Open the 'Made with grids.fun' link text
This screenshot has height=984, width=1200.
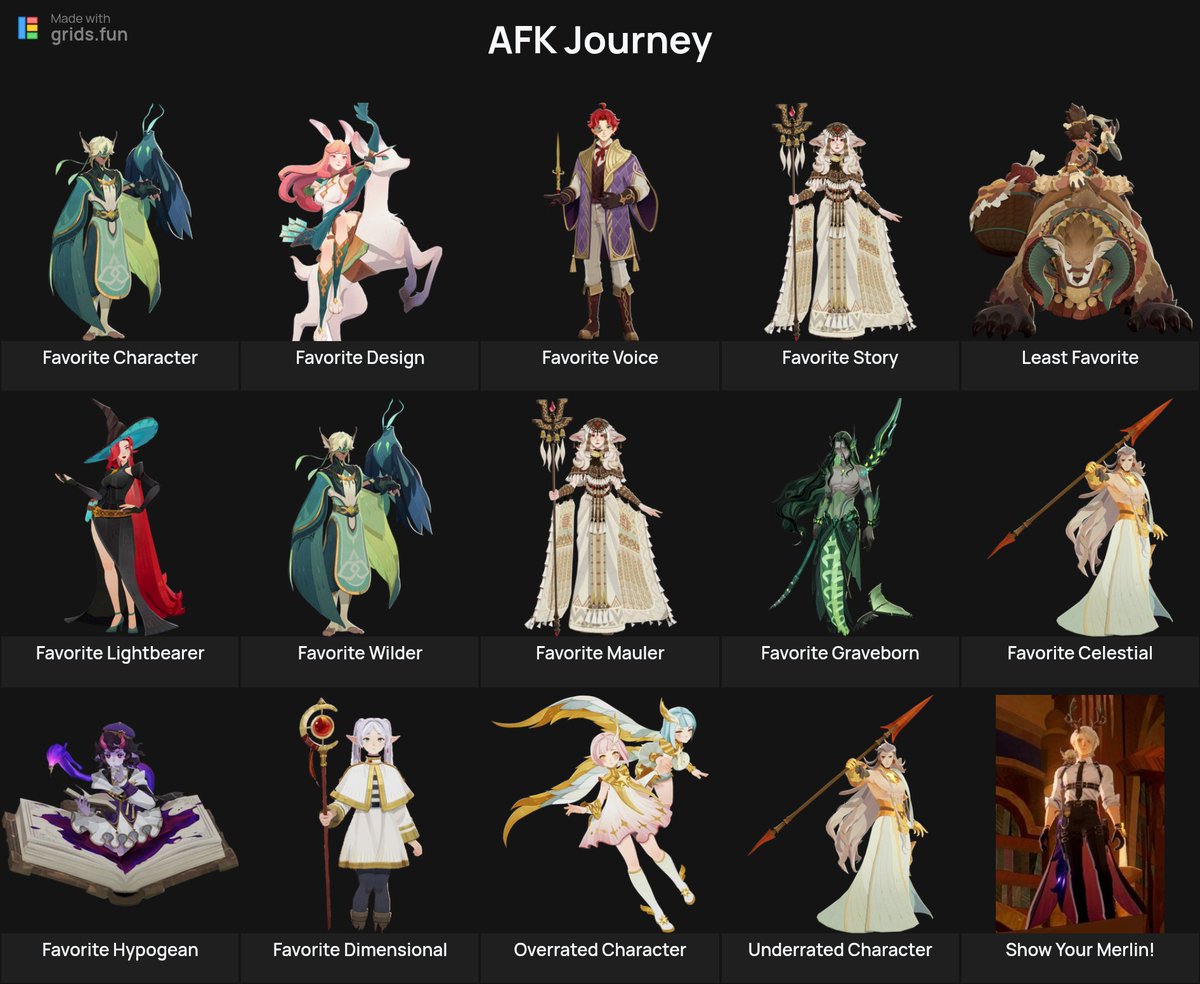coord(89,28)
